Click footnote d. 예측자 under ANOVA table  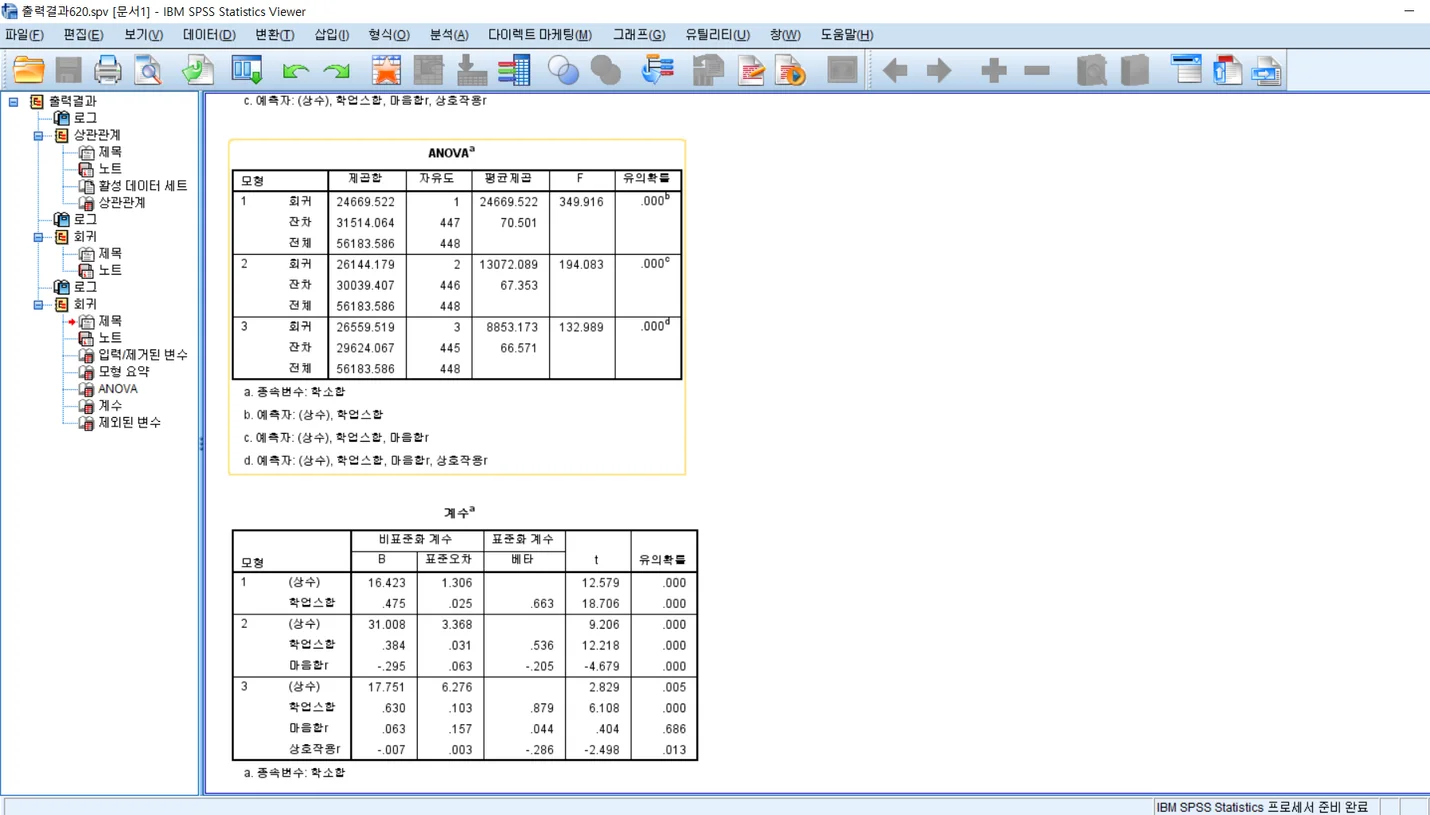pos(366,461)
